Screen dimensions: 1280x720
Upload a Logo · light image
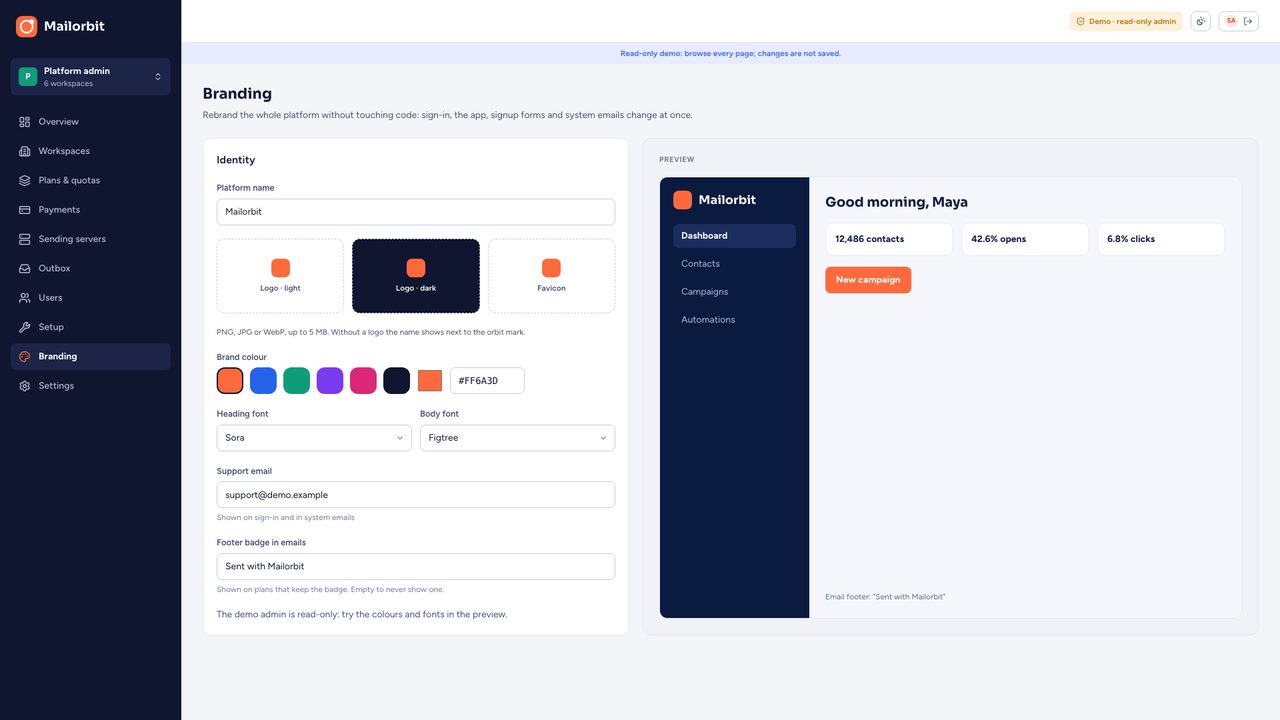(x=280, y=276)
